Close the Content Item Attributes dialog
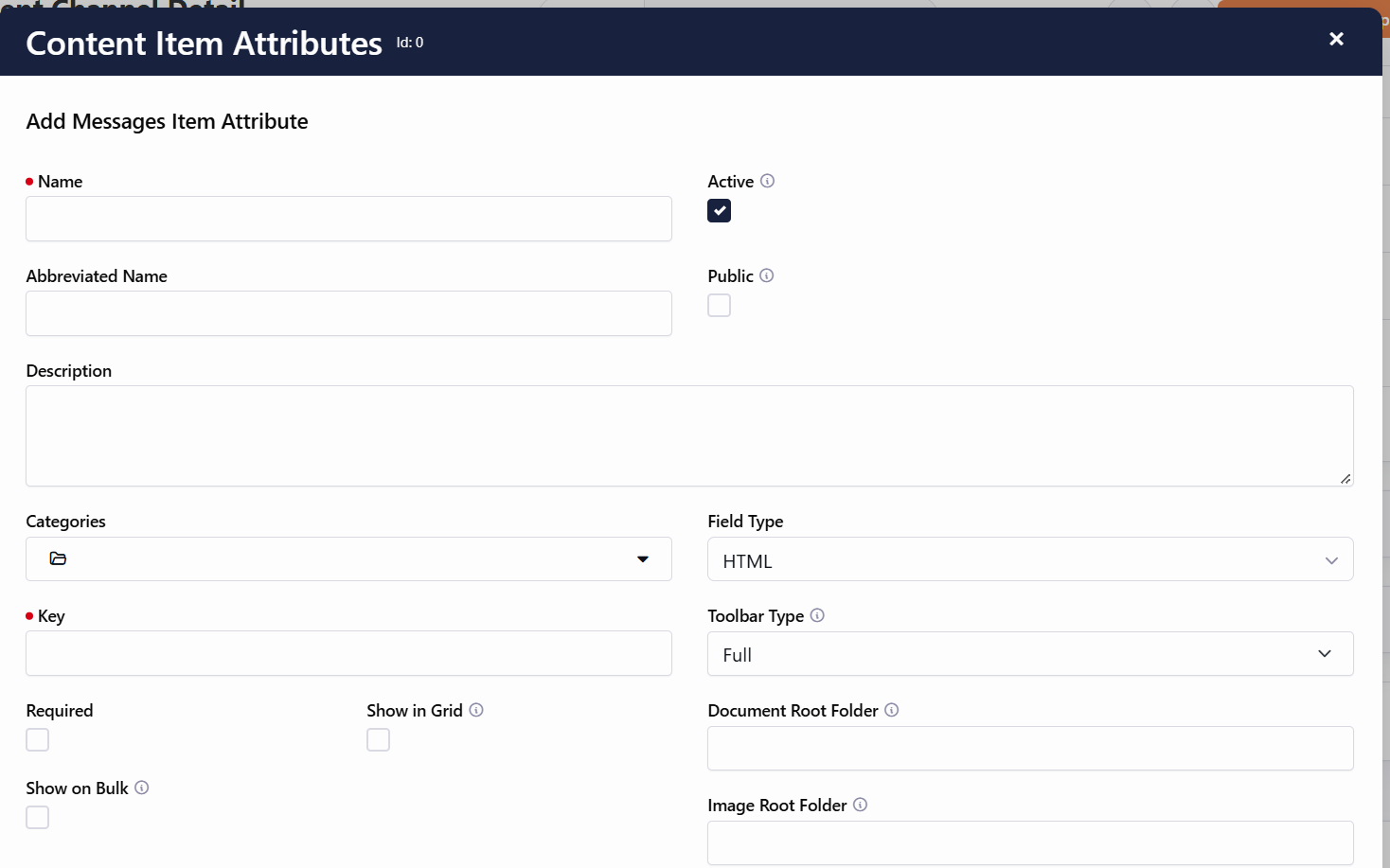This screenshot has height=868, width=1390. (x=1336, y=39)
